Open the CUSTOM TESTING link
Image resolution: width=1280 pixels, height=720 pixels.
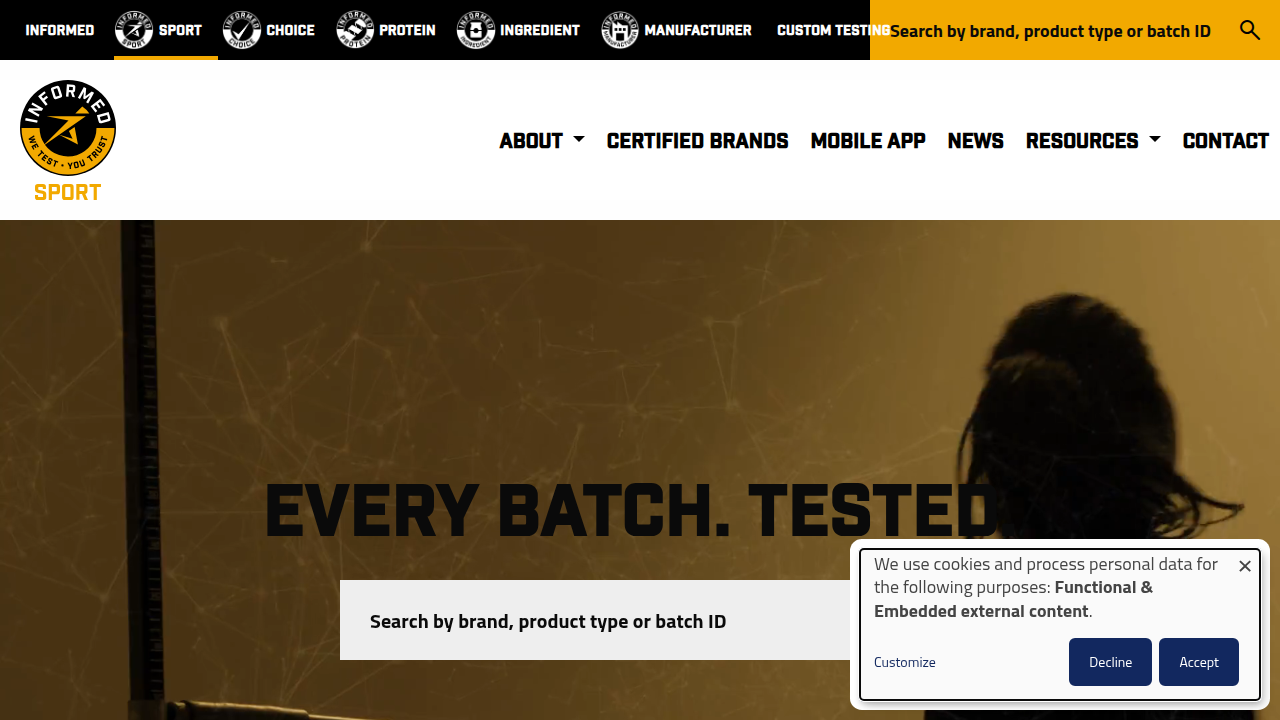click(833, 30)
